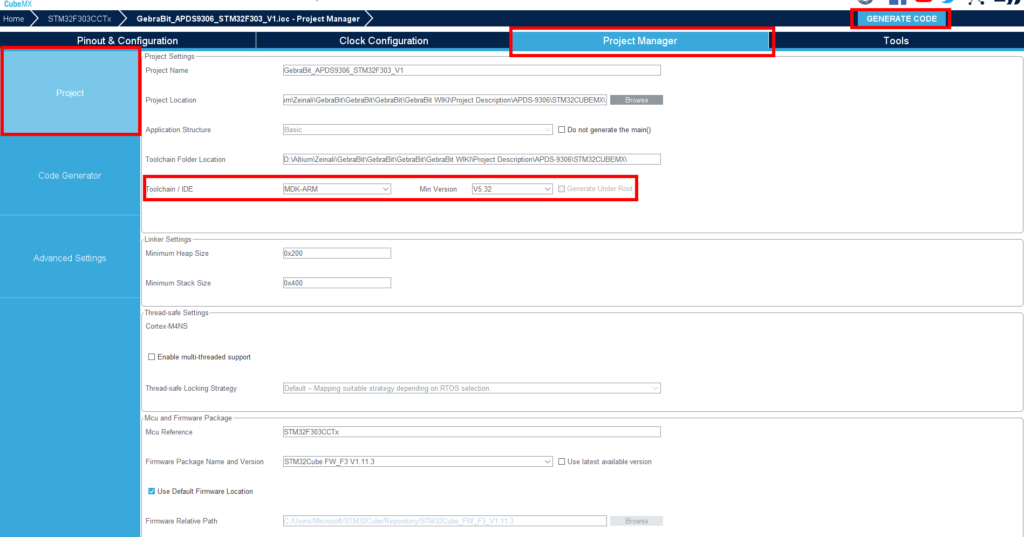
Task: Click Browse next to Project Location
Action: tap(636, 100)
